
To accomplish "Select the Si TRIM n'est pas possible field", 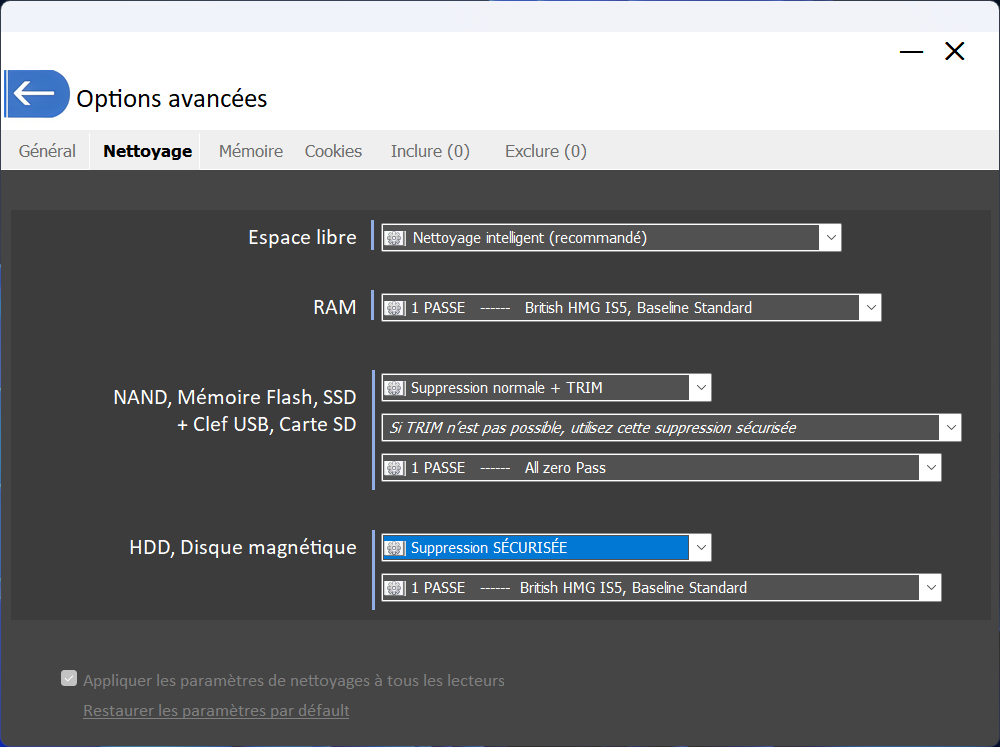I will (660, 428).
